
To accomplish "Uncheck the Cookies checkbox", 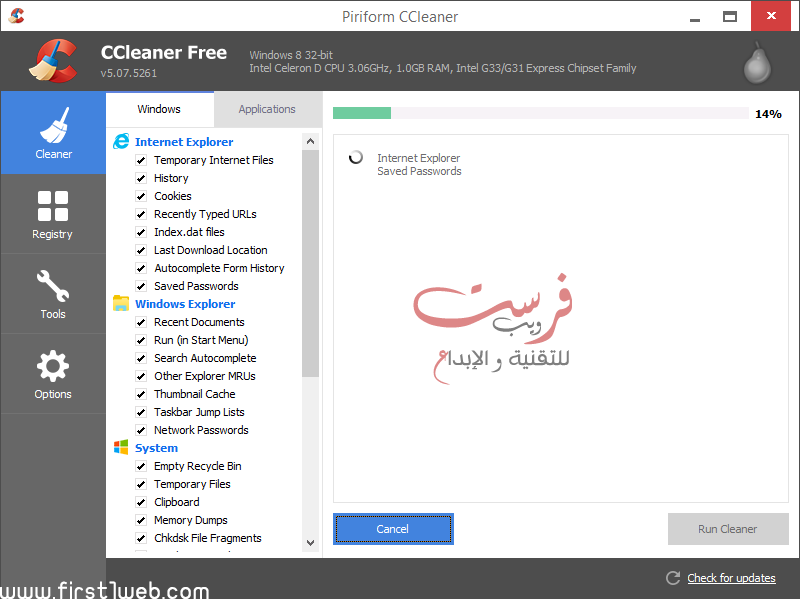I will (141, 196).
